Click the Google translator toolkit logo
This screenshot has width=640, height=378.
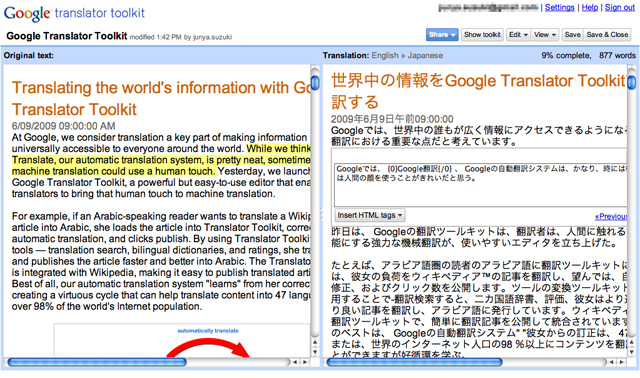(74, 13)
